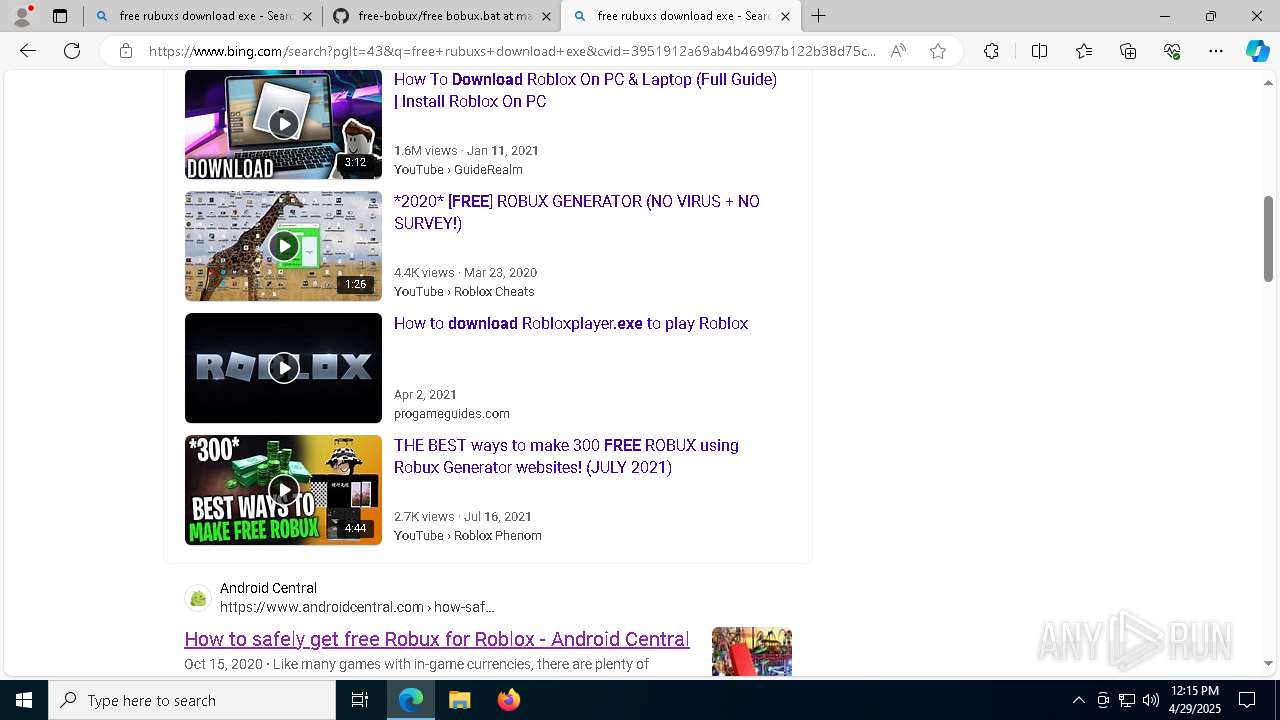The height and width of the screenshot is (720, 1280).
Task: Close the active Bing search tab
Action: pyautogui.click(x=785, y=16)
